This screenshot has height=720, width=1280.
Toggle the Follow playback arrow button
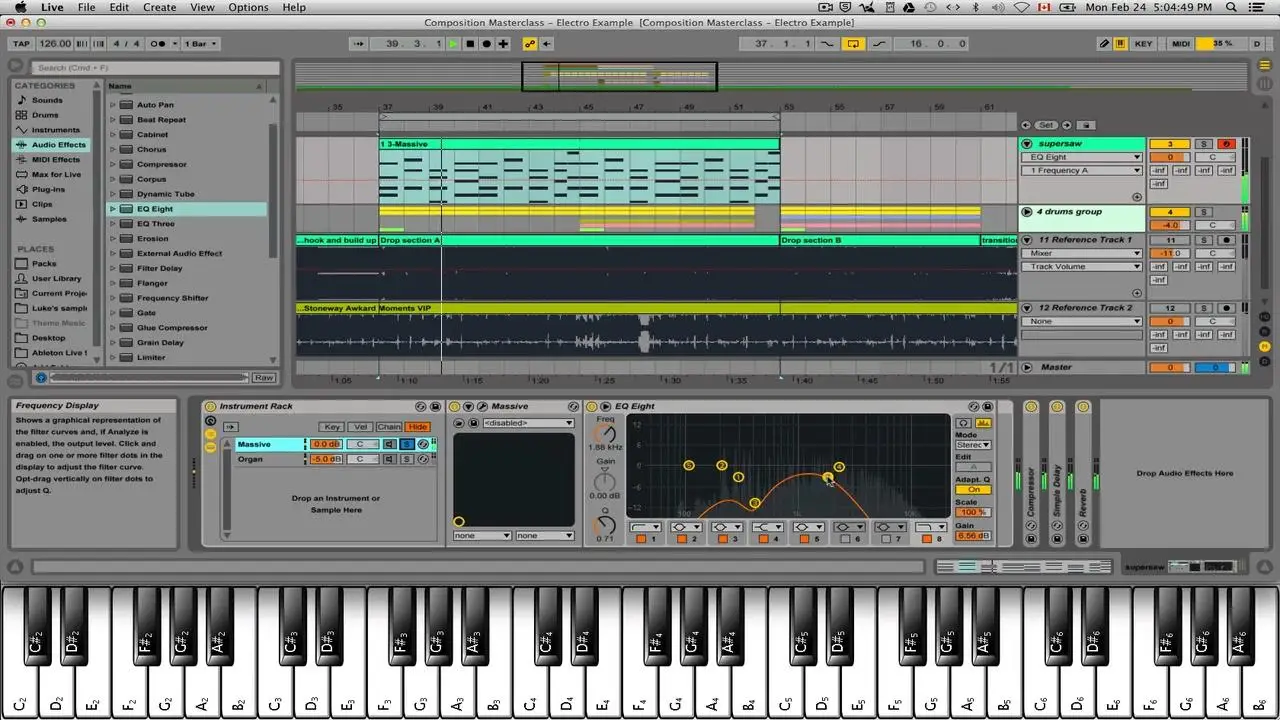[359, 44]
